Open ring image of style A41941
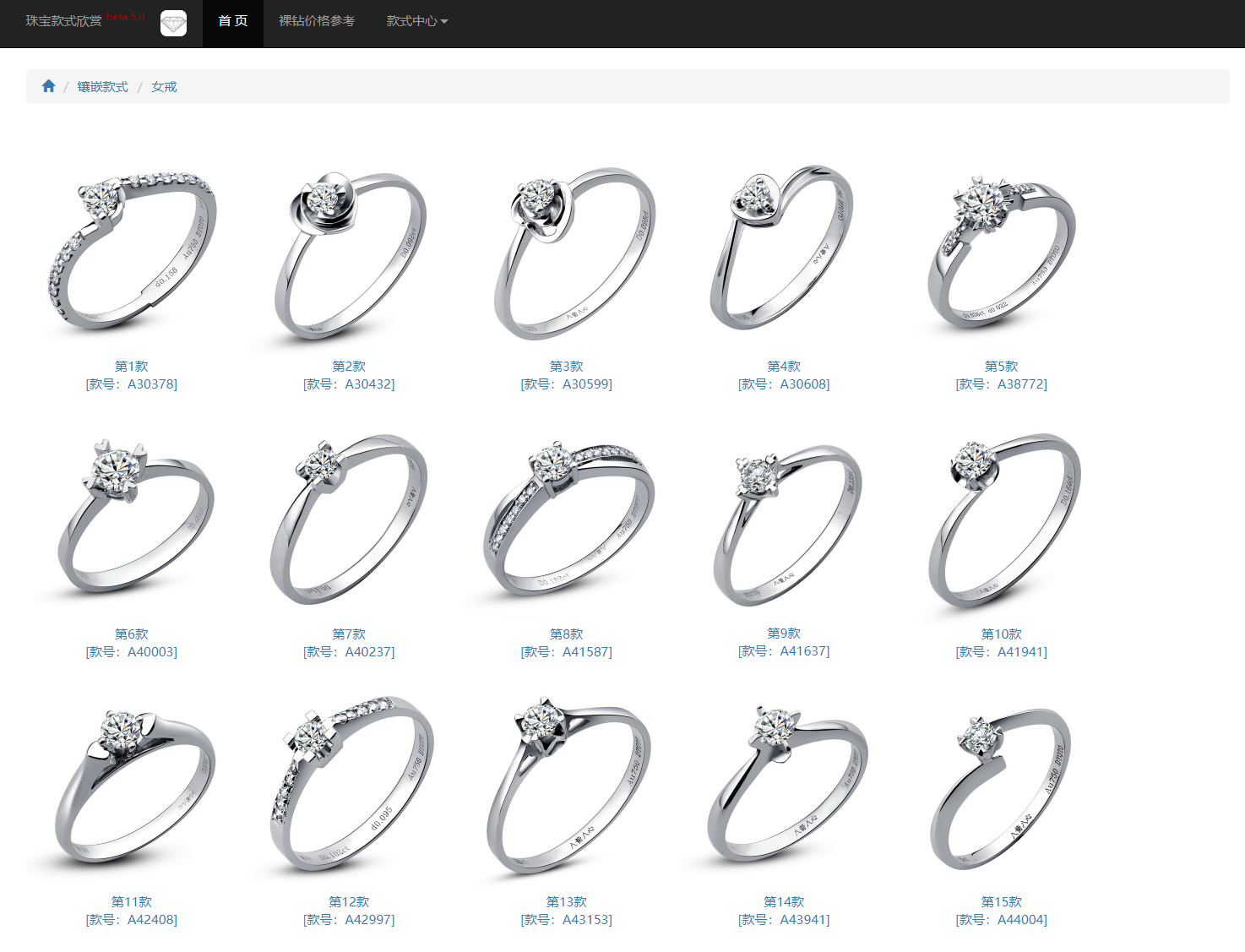 (x=1002, y=519)
